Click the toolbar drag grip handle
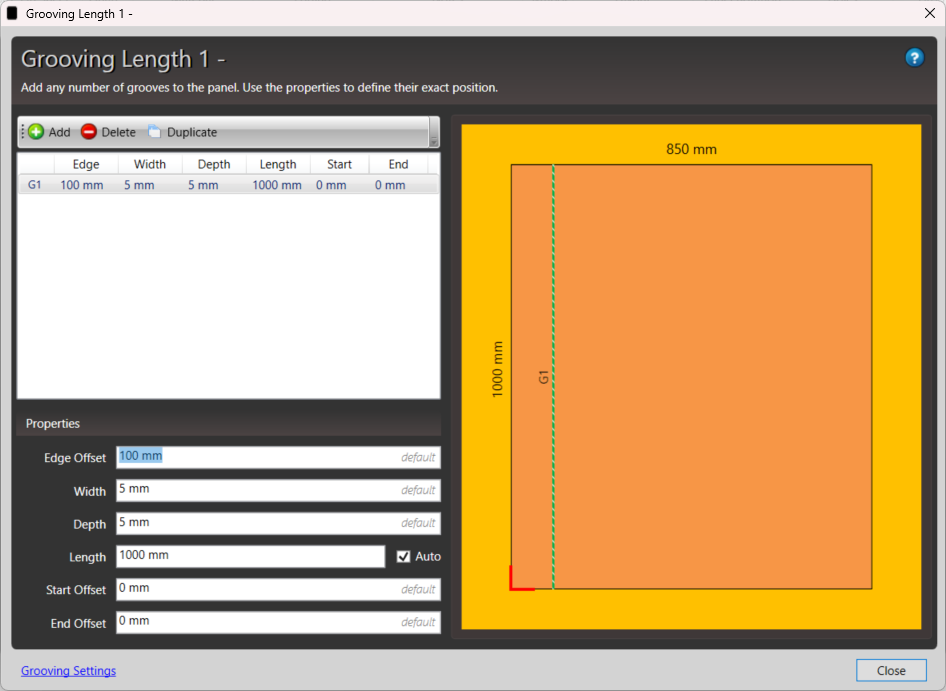Viewport: 946px width, 691px height. tap(22, 132)
